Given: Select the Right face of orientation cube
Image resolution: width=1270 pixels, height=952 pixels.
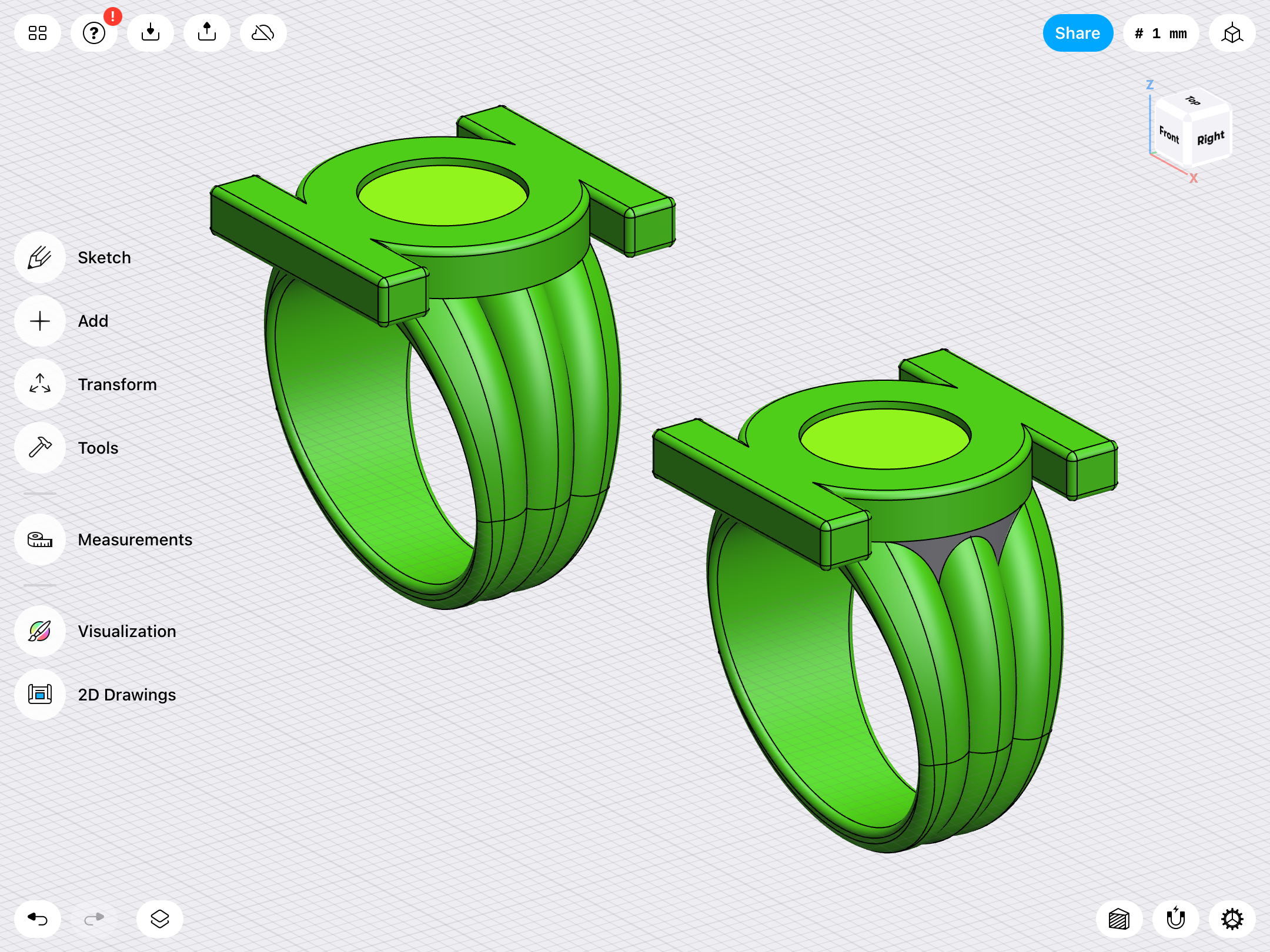Looking at the screenshot, I should point(1210,138).
